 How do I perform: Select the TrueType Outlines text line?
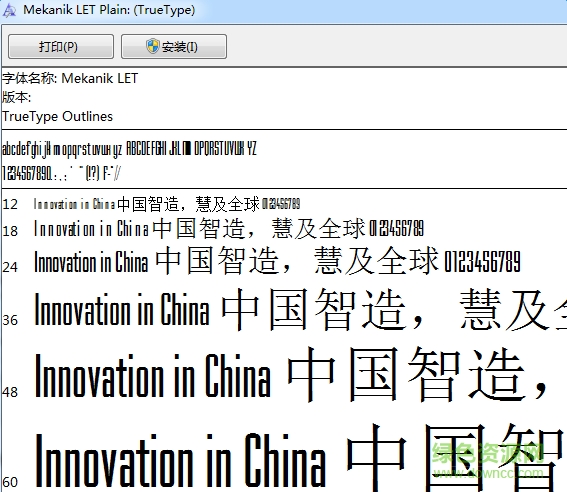[x=57, y=116]
